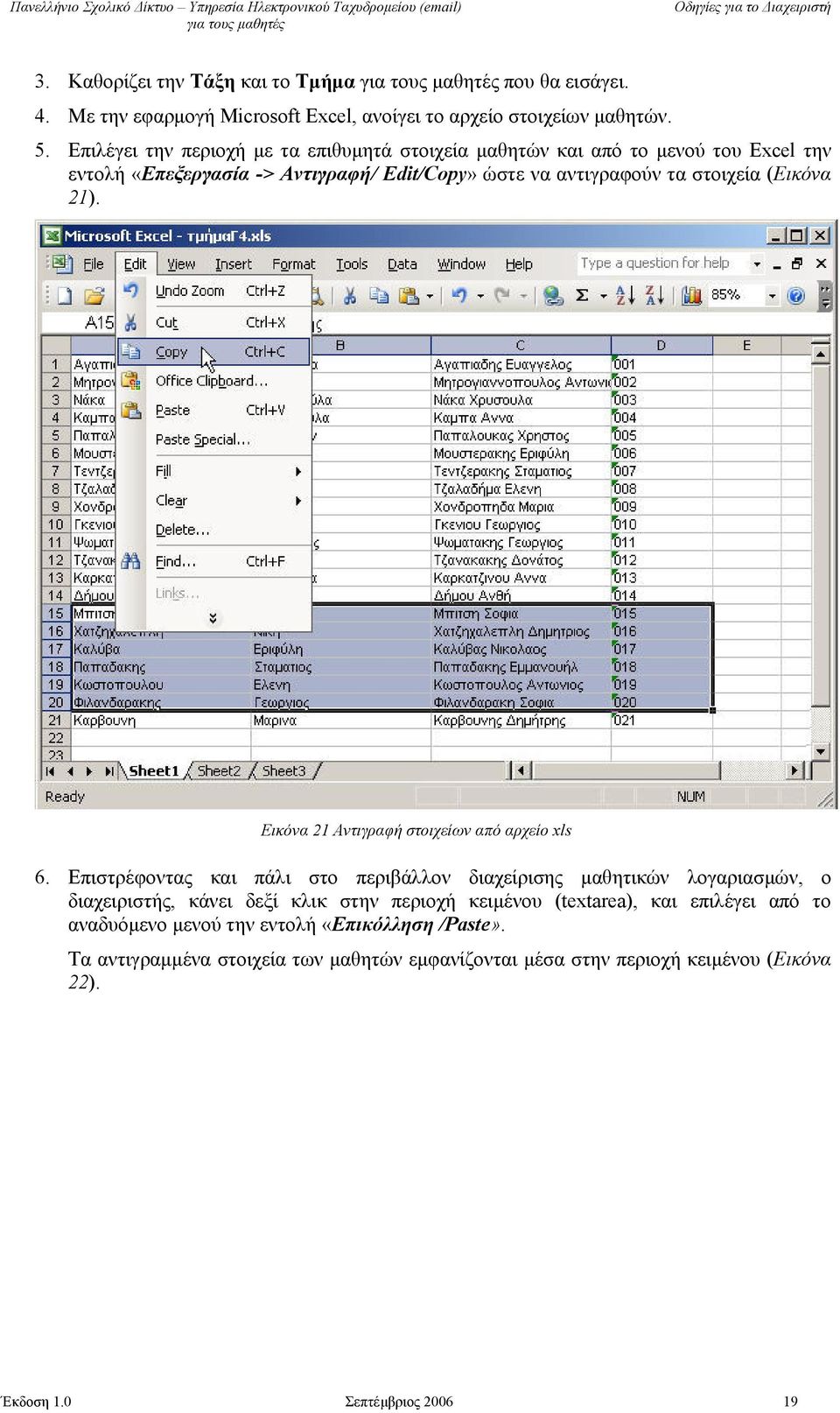Click the vertical scrollbar up arrow
840x1413 pixels.
[x=820, y=355]
